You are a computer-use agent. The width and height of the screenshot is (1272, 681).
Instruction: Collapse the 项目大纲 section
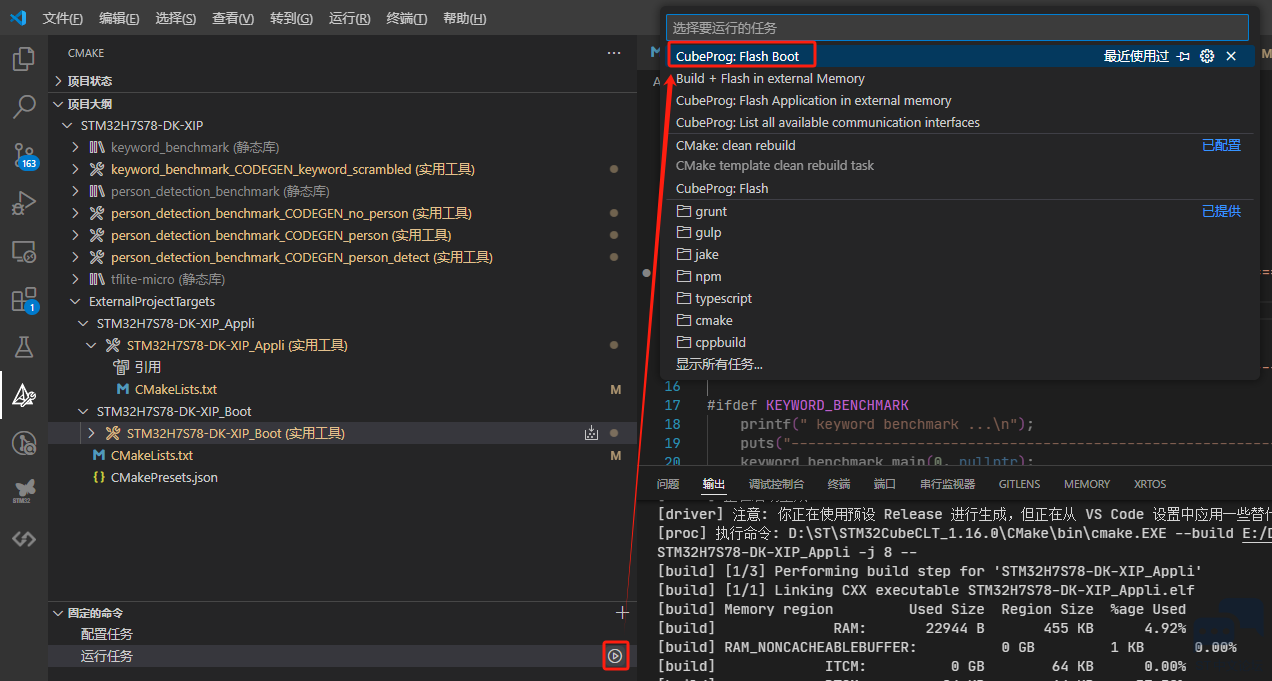click(58, 103)
